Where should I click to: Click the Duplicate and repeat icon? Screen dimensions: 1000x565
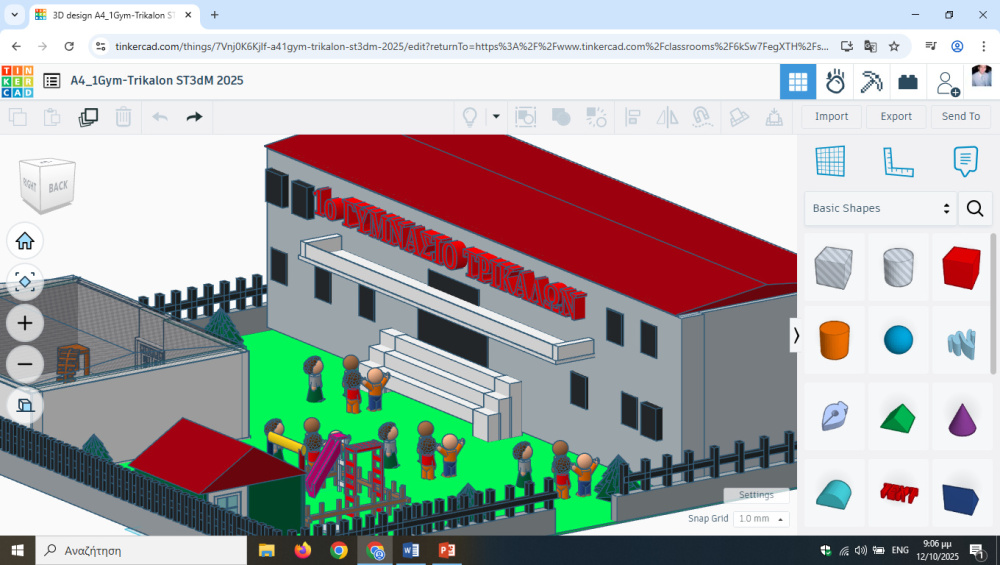(x=88, y=117)
